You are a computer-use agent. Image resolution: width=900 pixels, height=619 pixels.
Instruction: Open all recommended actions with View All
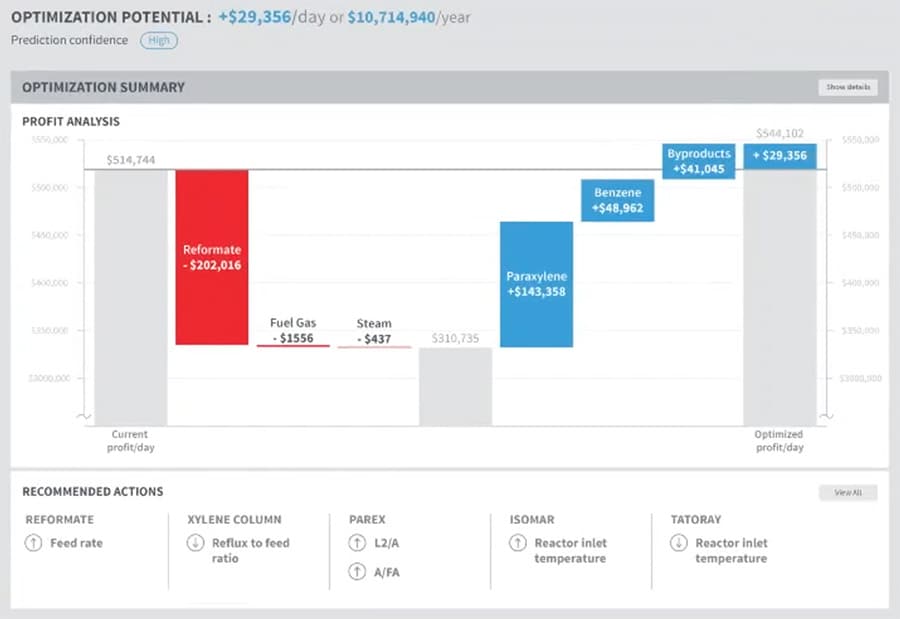[x=848, y=493]
